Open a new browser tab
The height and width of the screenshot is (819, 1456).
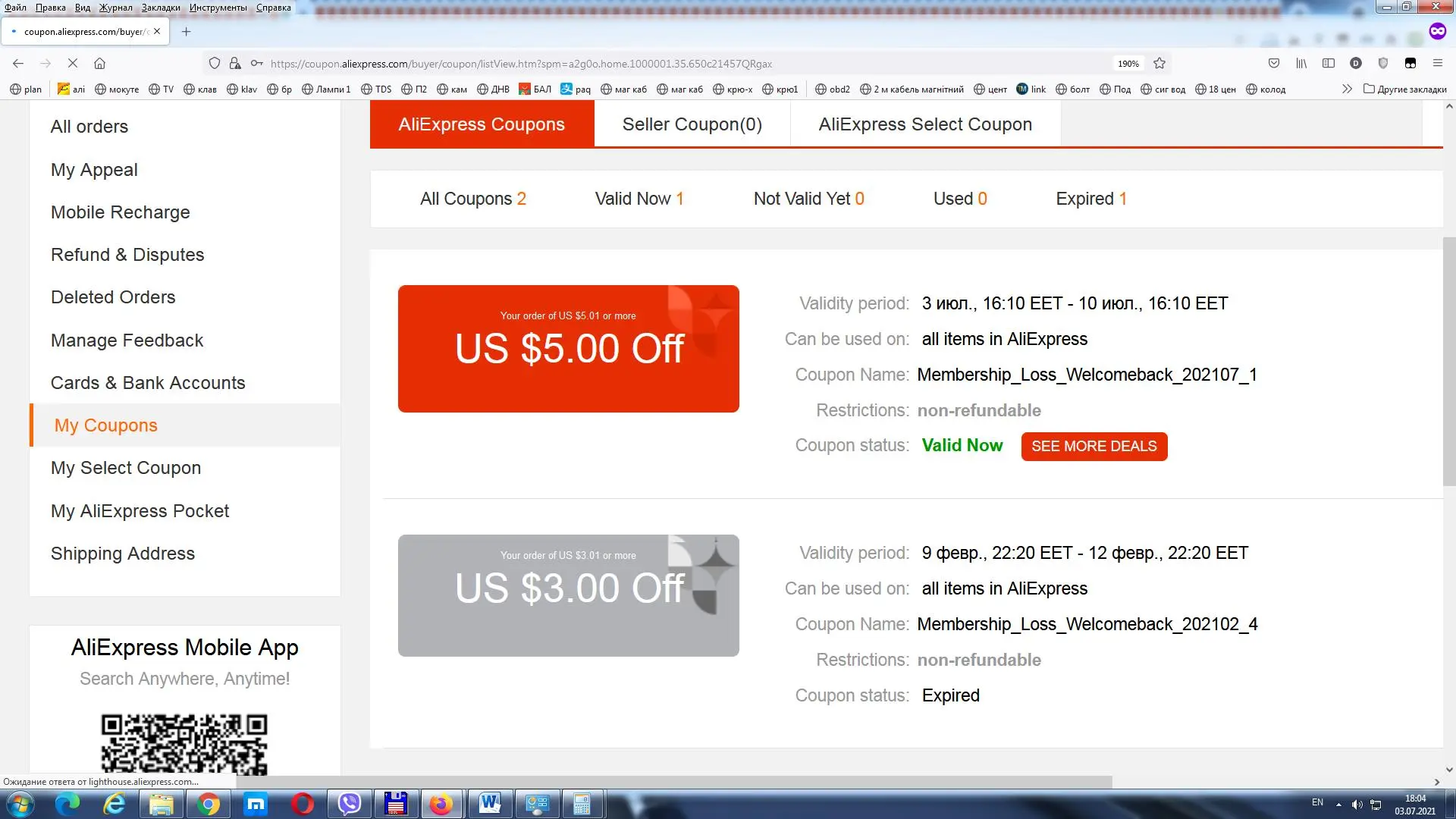point(186,32)
